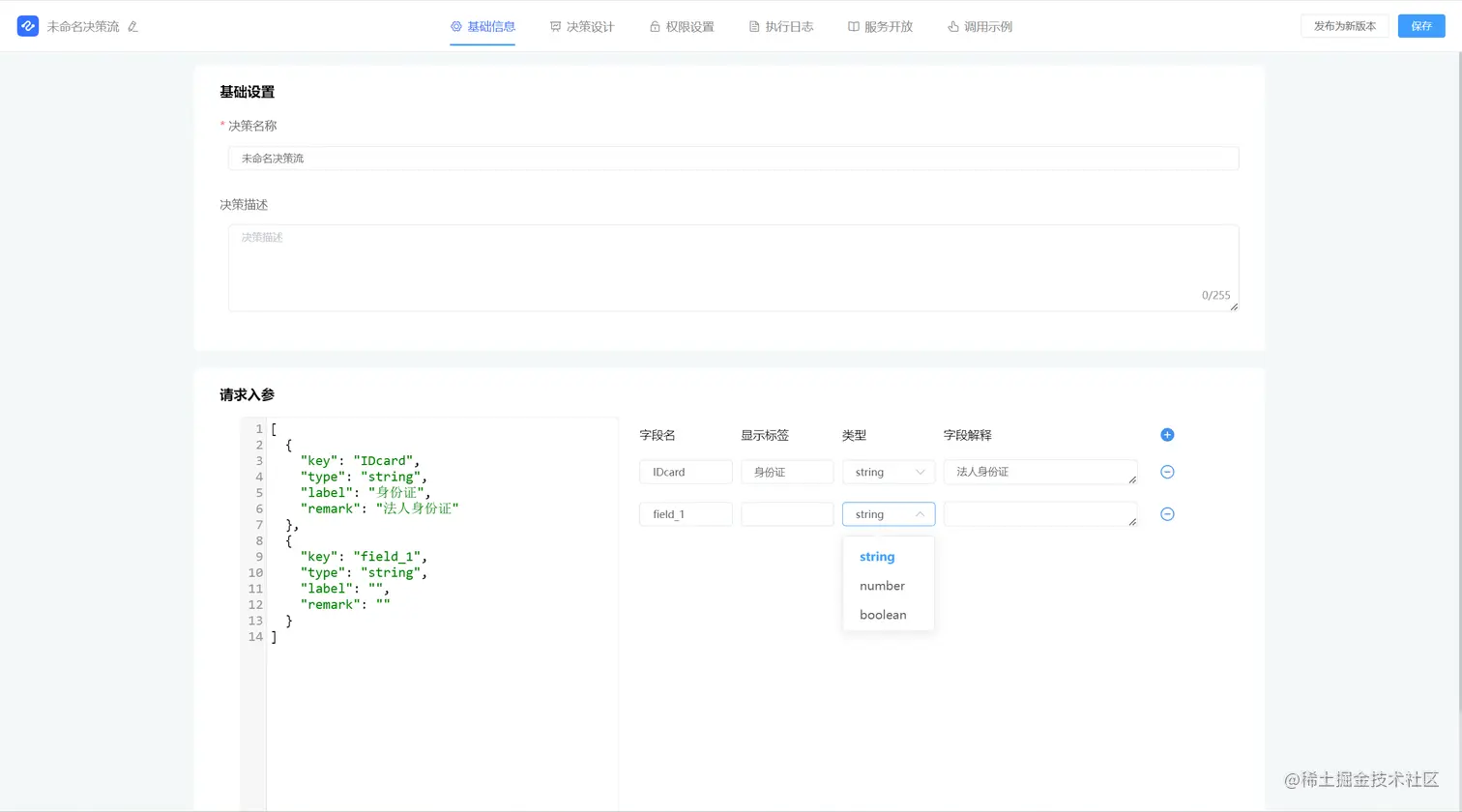The image size is (1462, 812).
Task: Remove the field_1 row with minus icon
Action: pos(1167,514)
